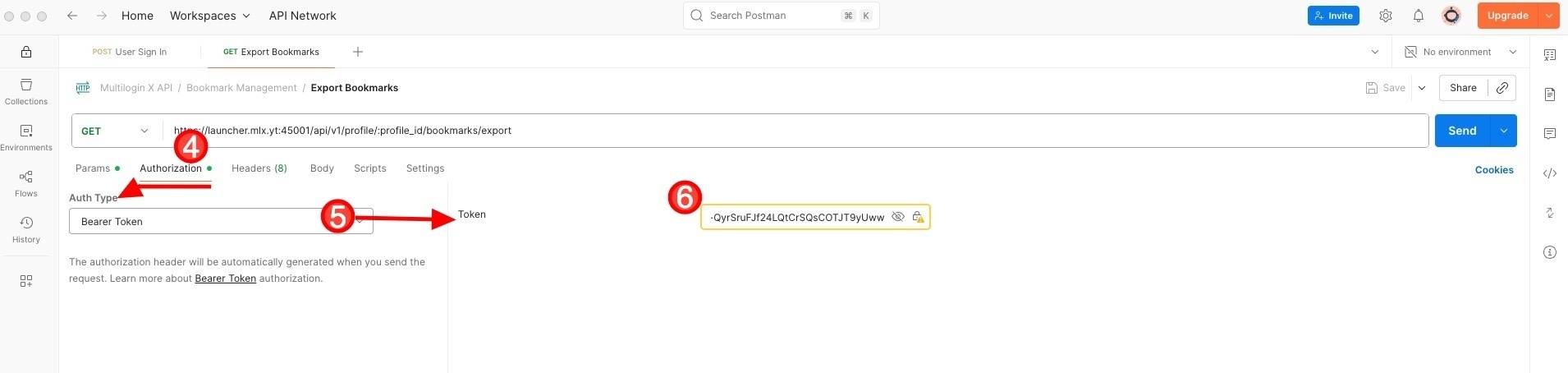The image size is (1568, 373).
Task: Go back with the left arrow
Action: (x=72, y=16)
